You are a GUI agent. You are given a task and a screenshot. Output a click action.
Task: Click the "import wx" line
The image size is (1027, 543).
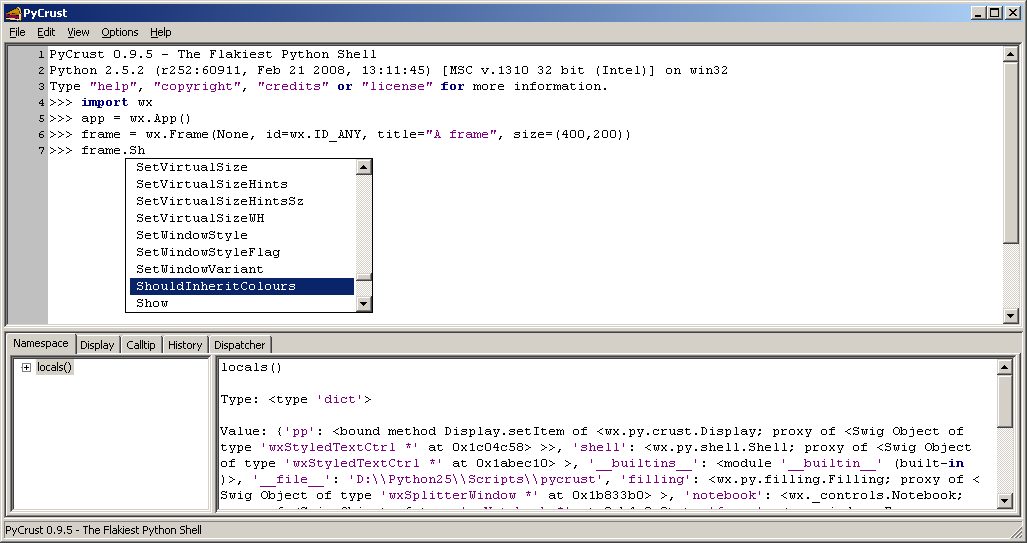pos(117,102)
